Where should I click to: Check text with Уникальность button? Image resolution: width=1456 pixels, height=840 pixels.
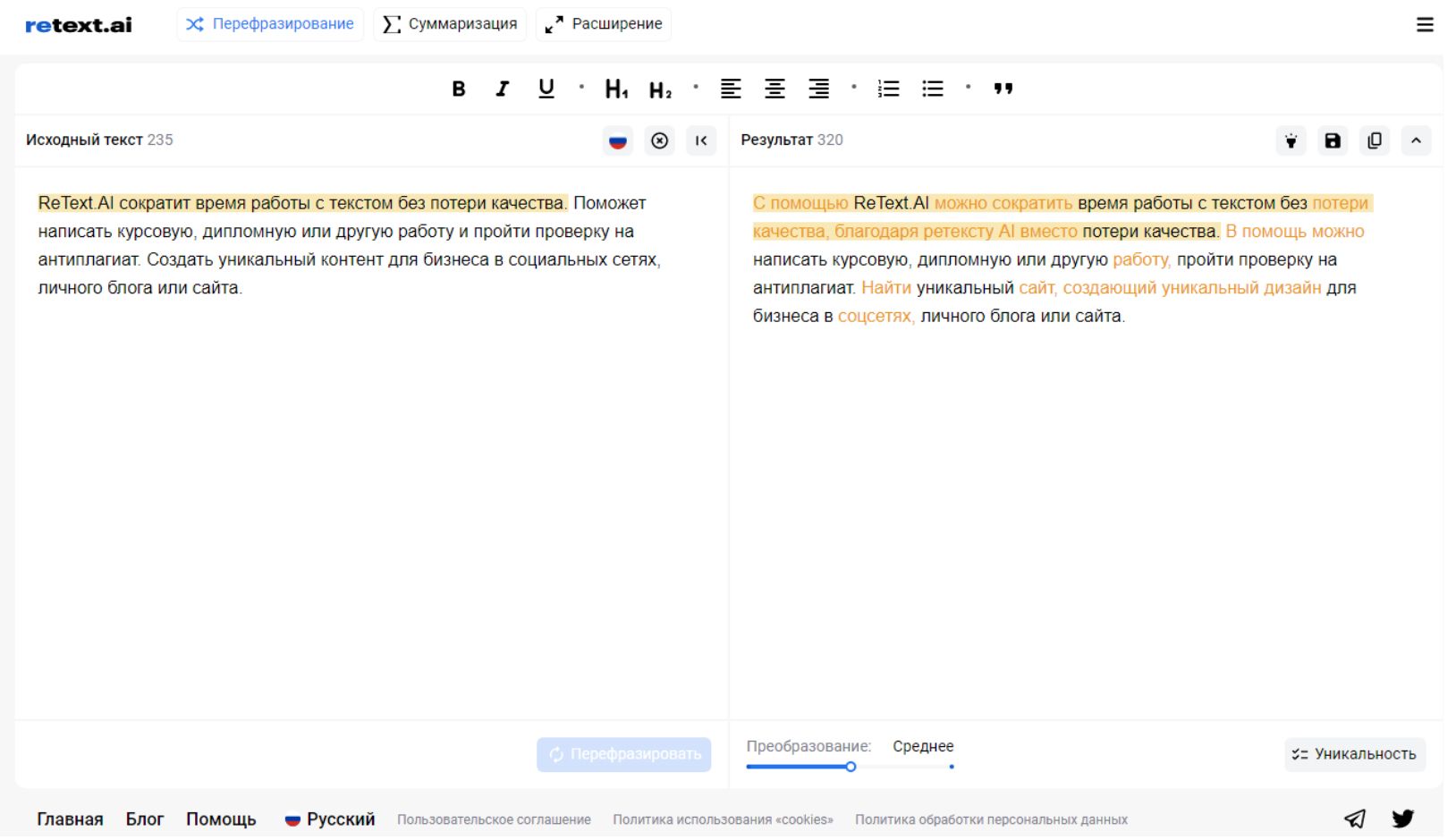[x=1355, y=754]
